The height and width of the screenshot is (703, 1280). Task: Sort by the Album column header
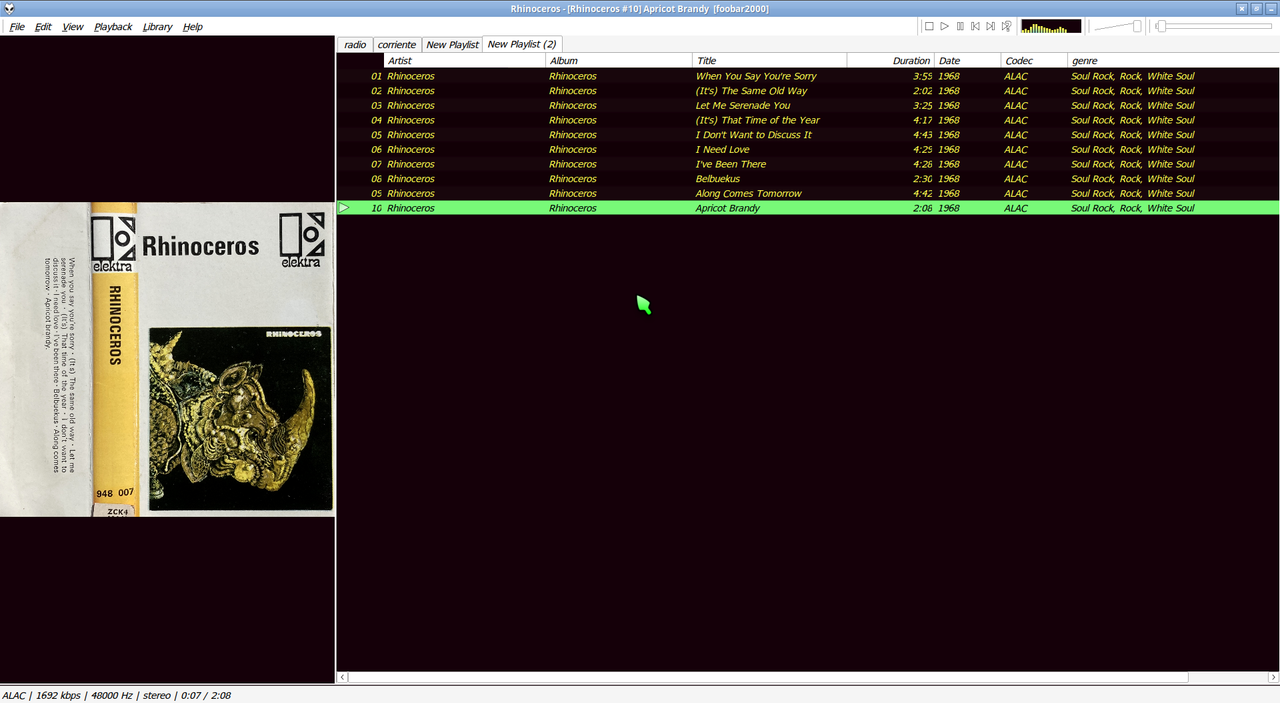[x=618, y=61]
